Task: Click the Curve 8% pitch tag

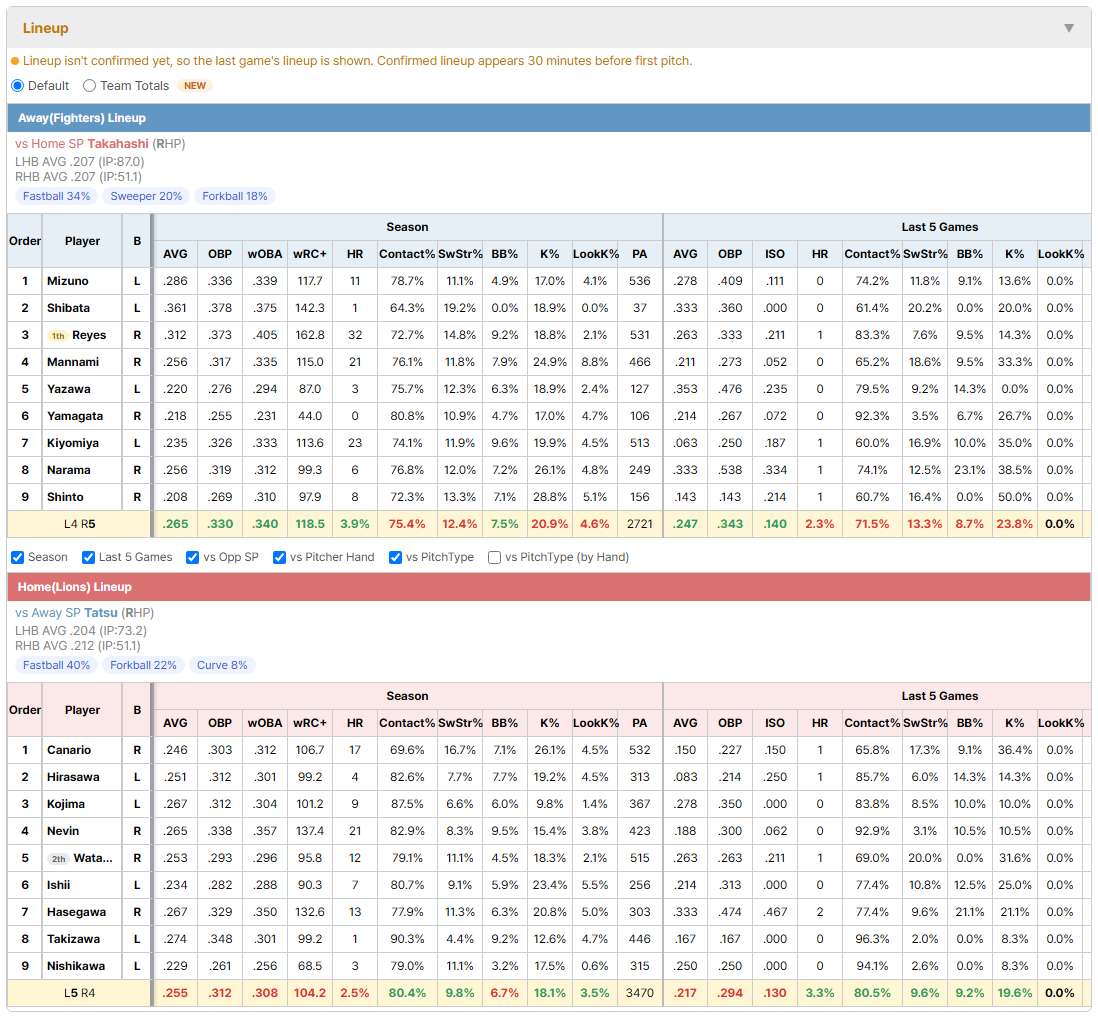Action: coord(222,665)
